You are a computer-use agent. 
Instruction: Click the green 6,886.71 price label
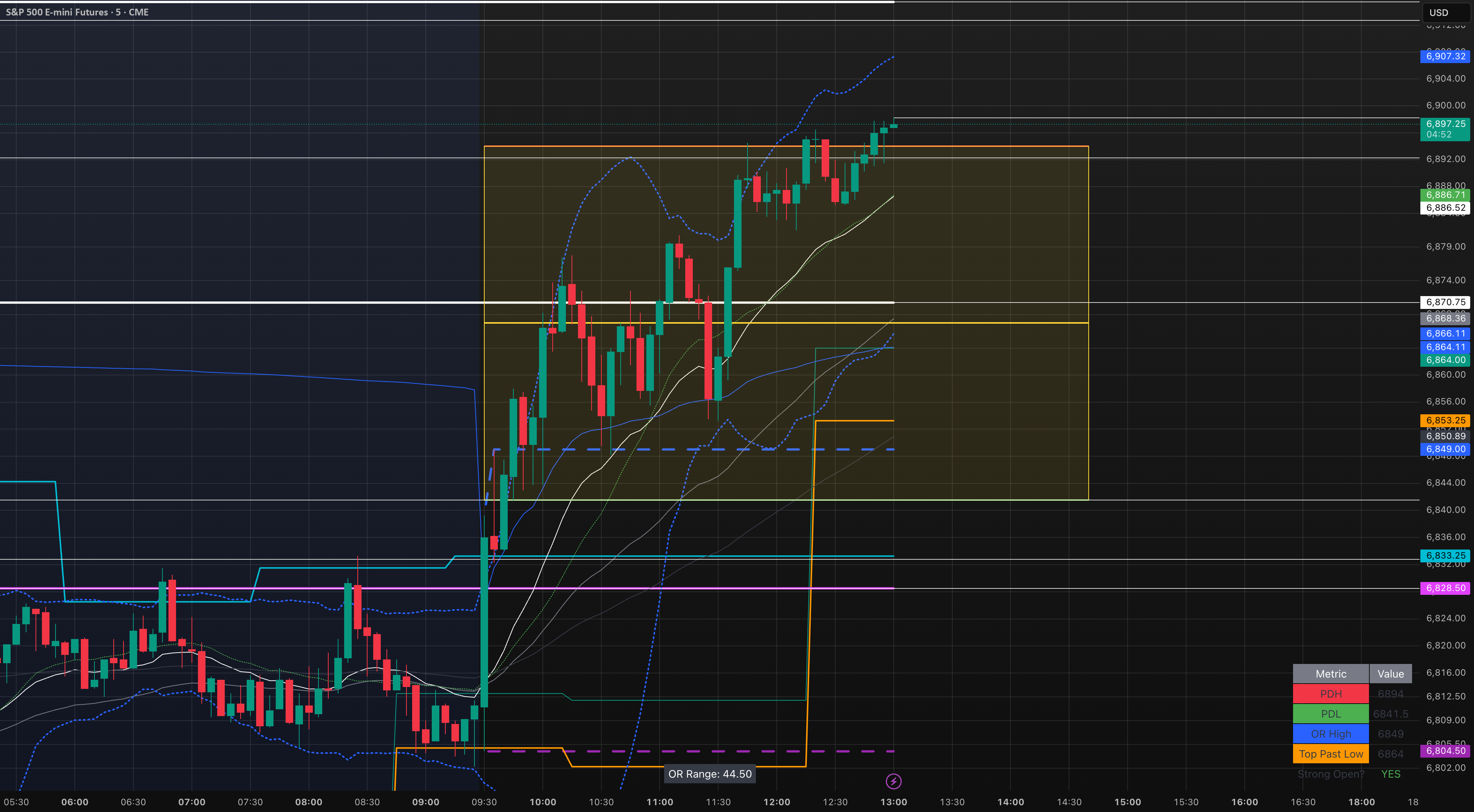1445,195
